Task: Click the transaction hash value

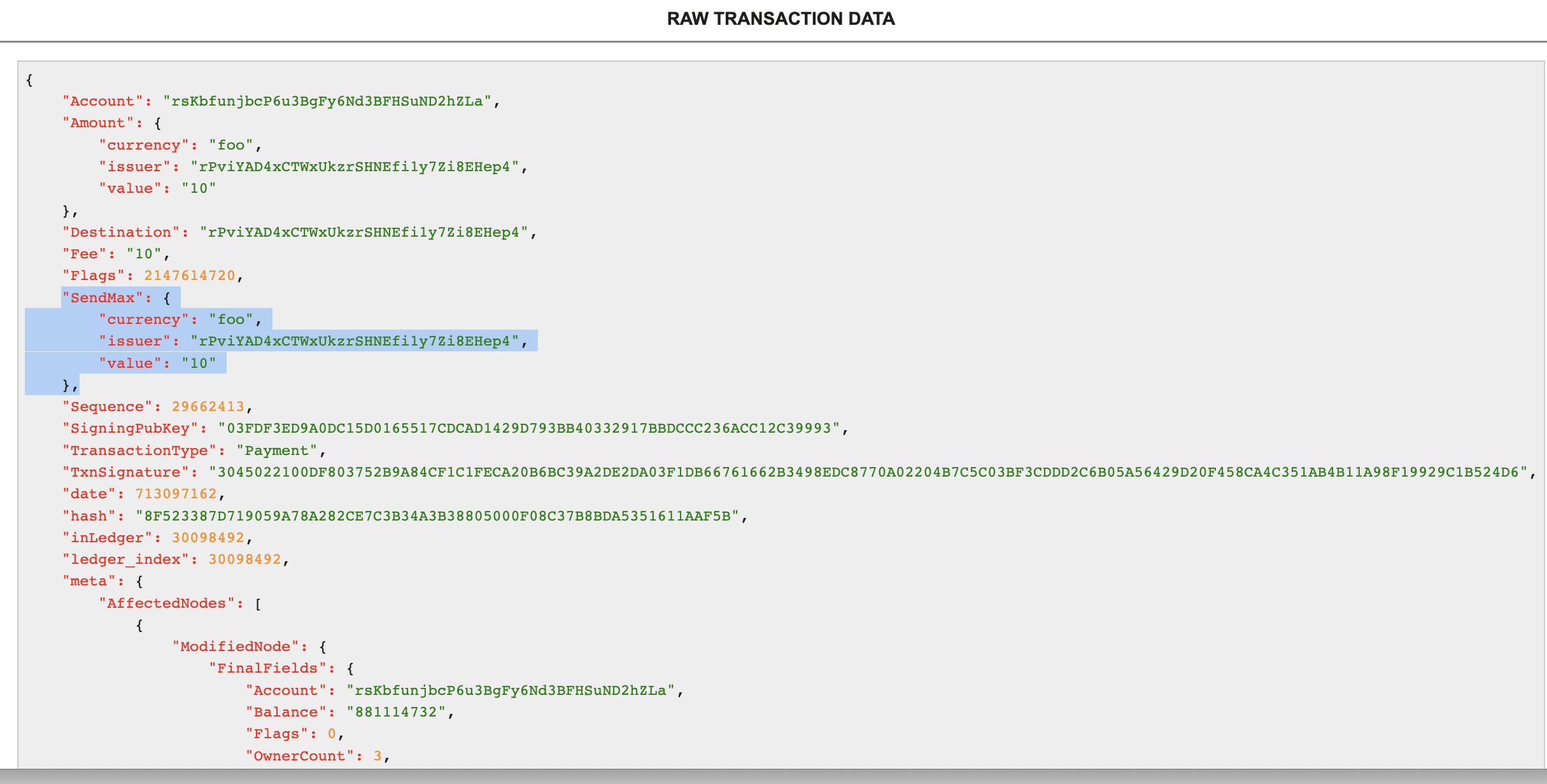Action: point(439,515)
